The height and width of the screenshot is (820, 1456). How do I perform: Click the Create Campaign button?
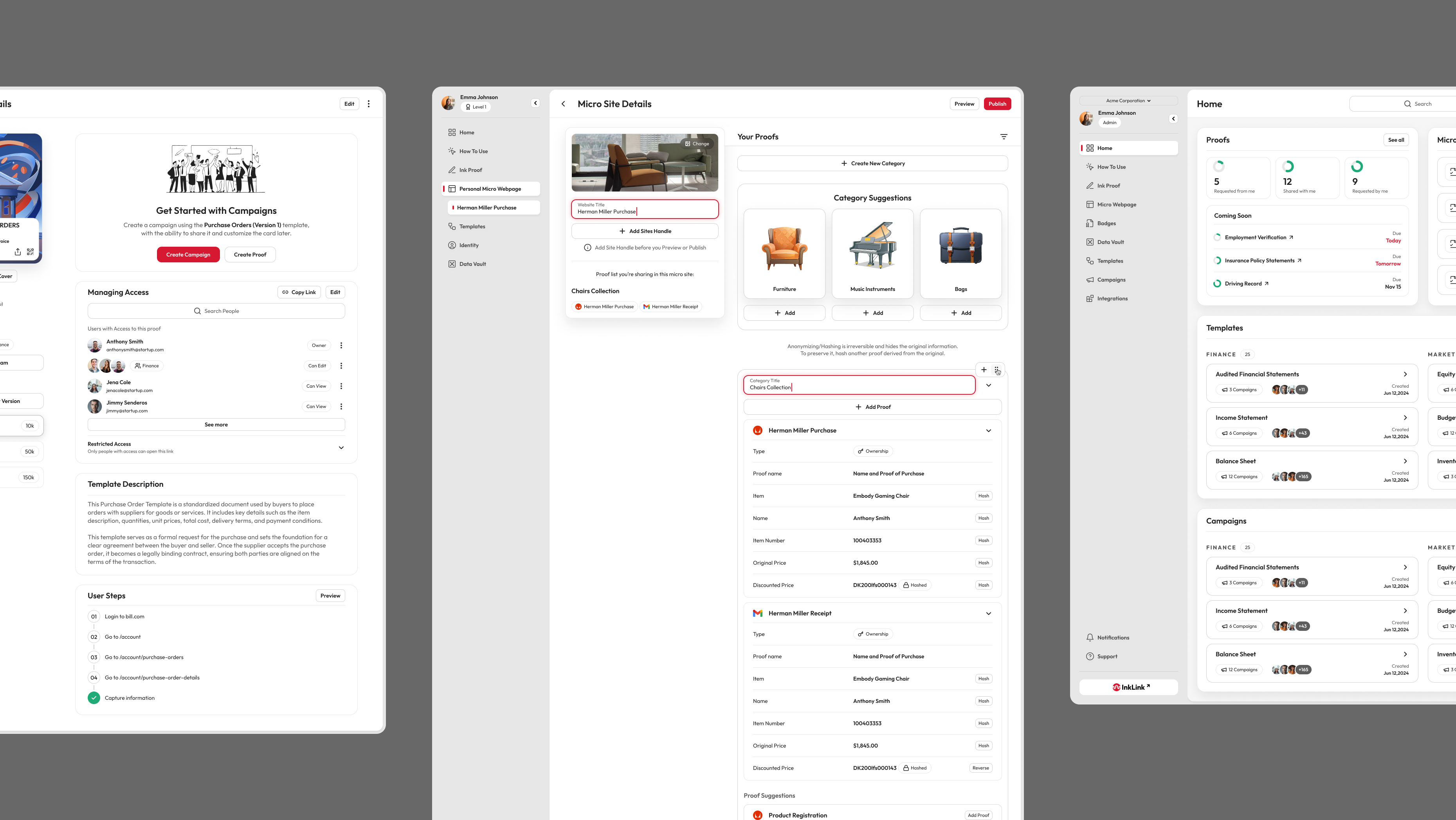click(x=187, y=255)
